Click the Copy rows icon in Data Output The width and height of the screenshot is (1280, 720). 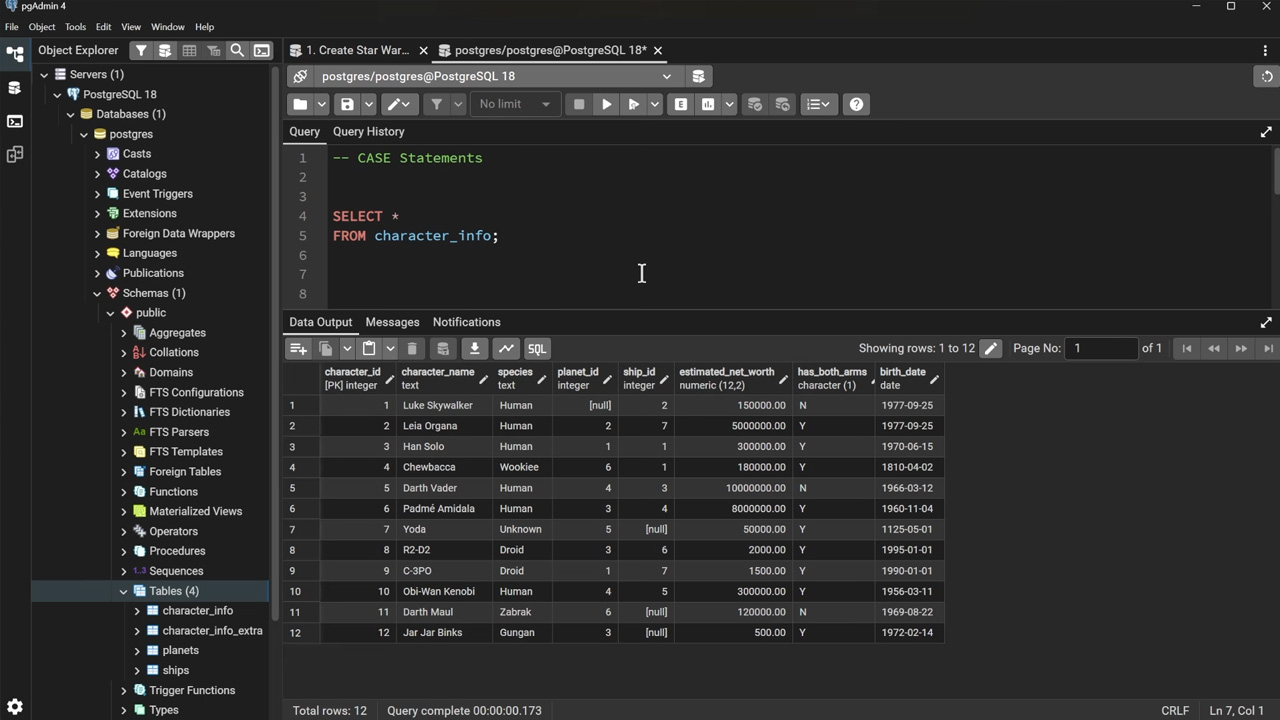pyautogui.click(x=326, y=348)
